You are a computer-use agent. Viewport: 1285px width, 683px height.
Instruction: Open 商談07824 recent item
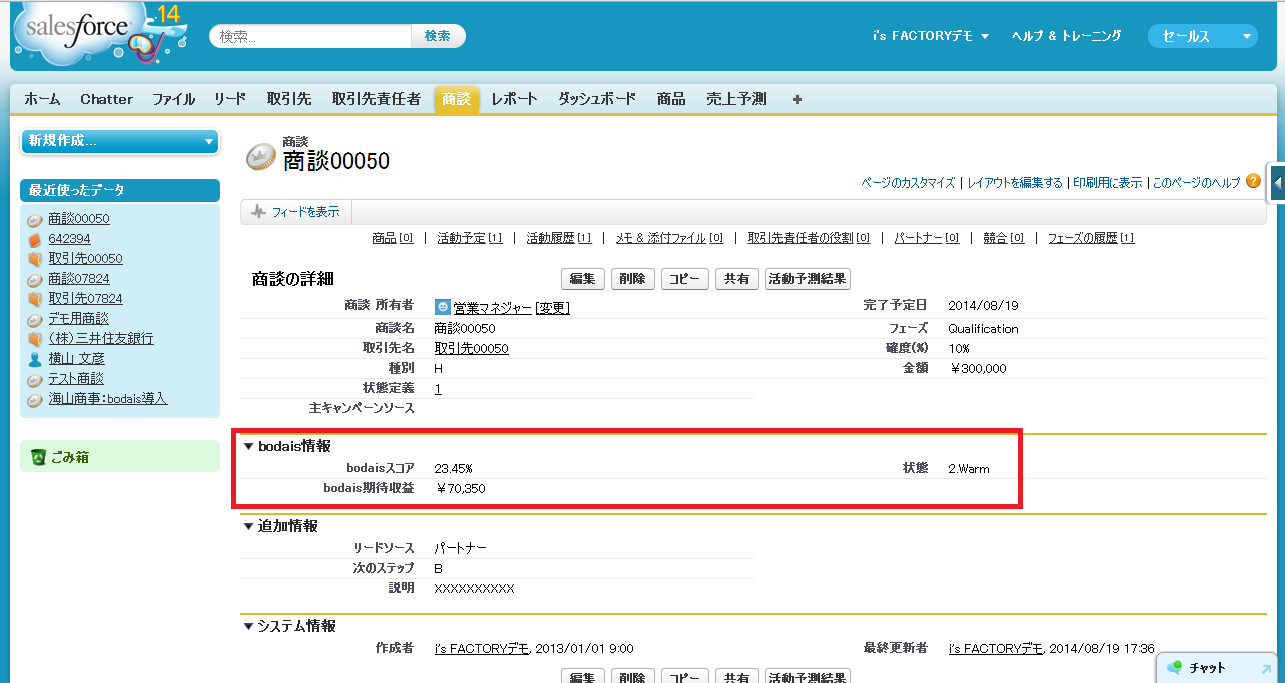coord(79,279)
